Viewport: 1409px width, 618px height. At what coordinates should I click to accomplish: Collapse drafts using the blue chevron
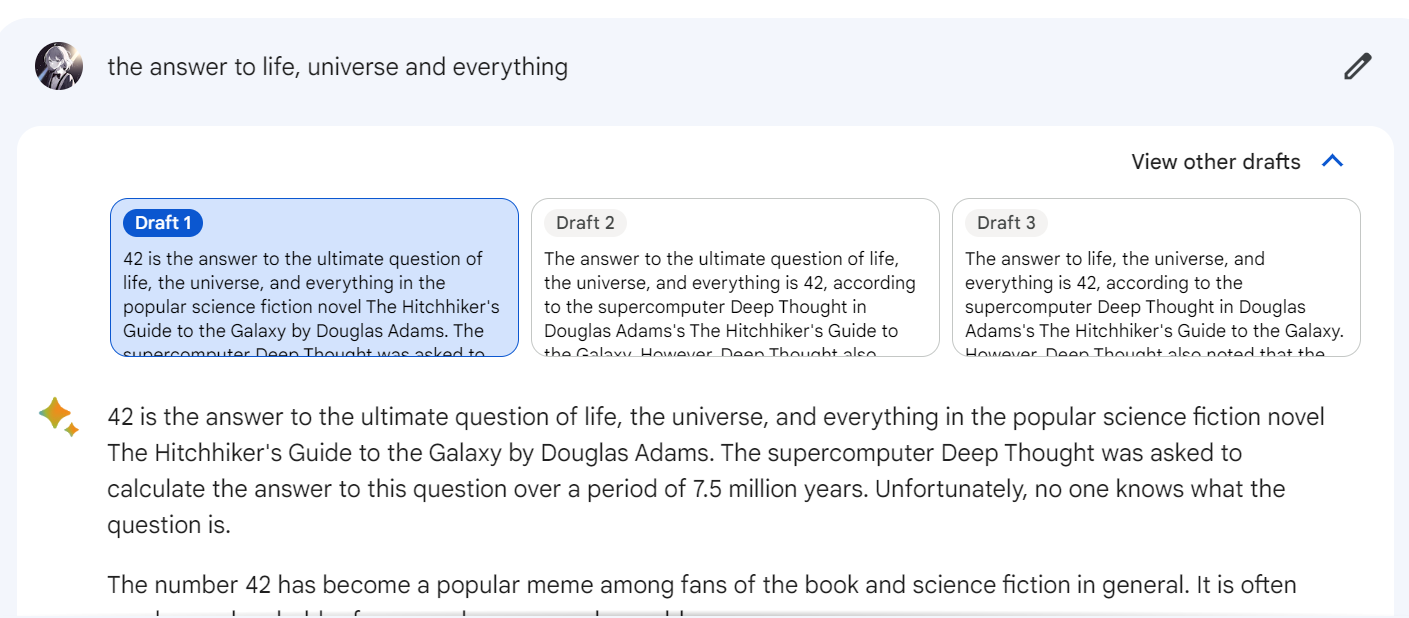click(x=1333, y=161)
